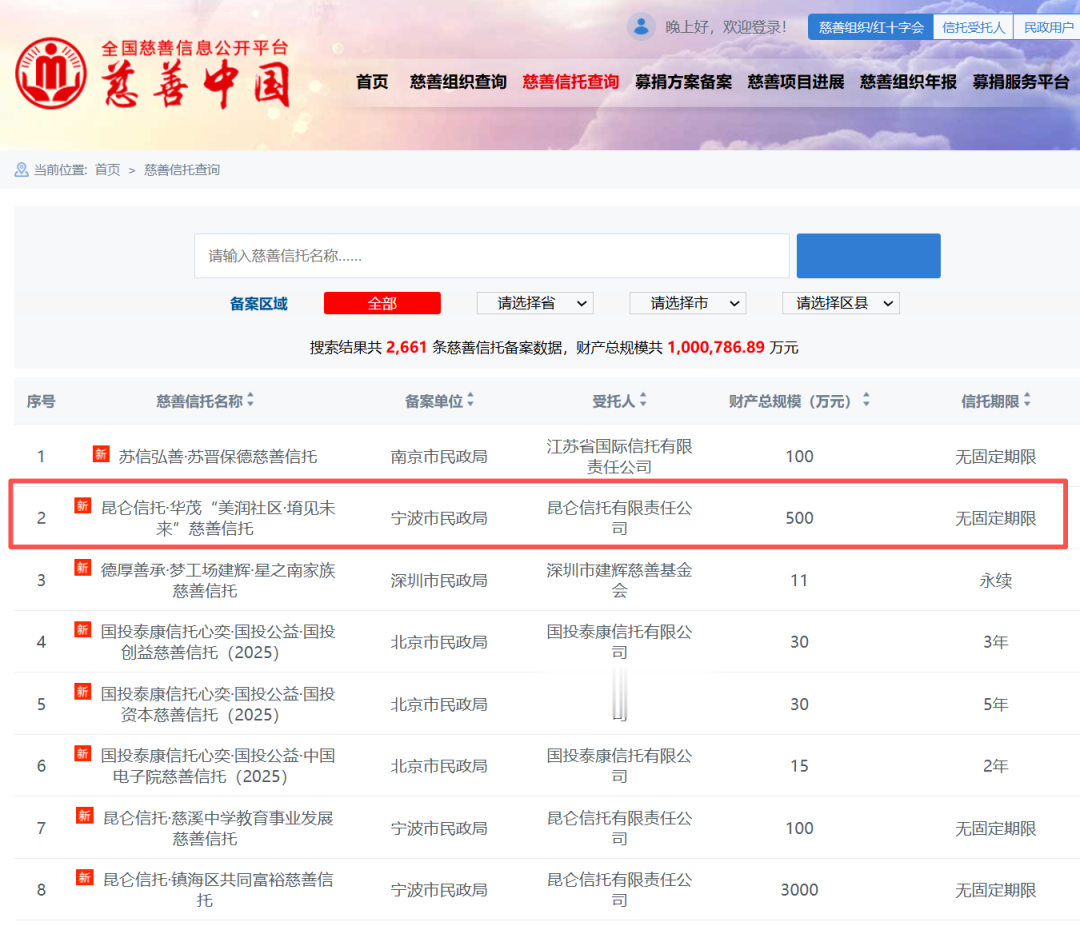The image size is (1080, 926).
Task: Click the 新 badge on 国投创益 row
Action: (x=83, y=630)
